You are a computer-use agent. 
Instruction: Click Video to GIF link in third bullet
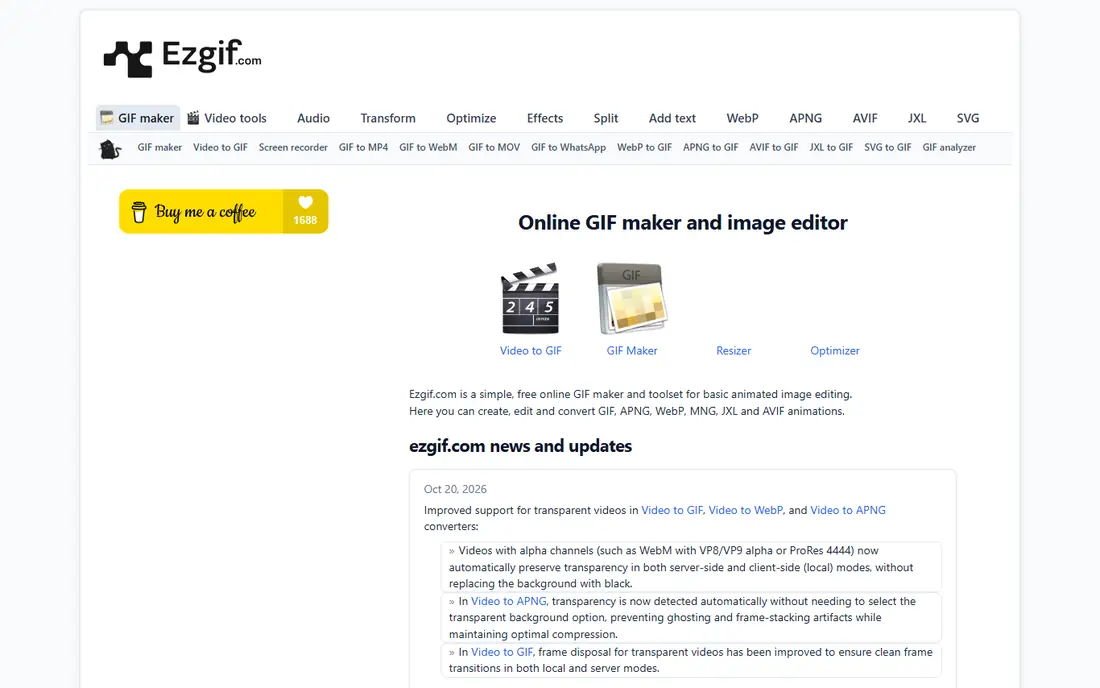[x=502, y=652]
